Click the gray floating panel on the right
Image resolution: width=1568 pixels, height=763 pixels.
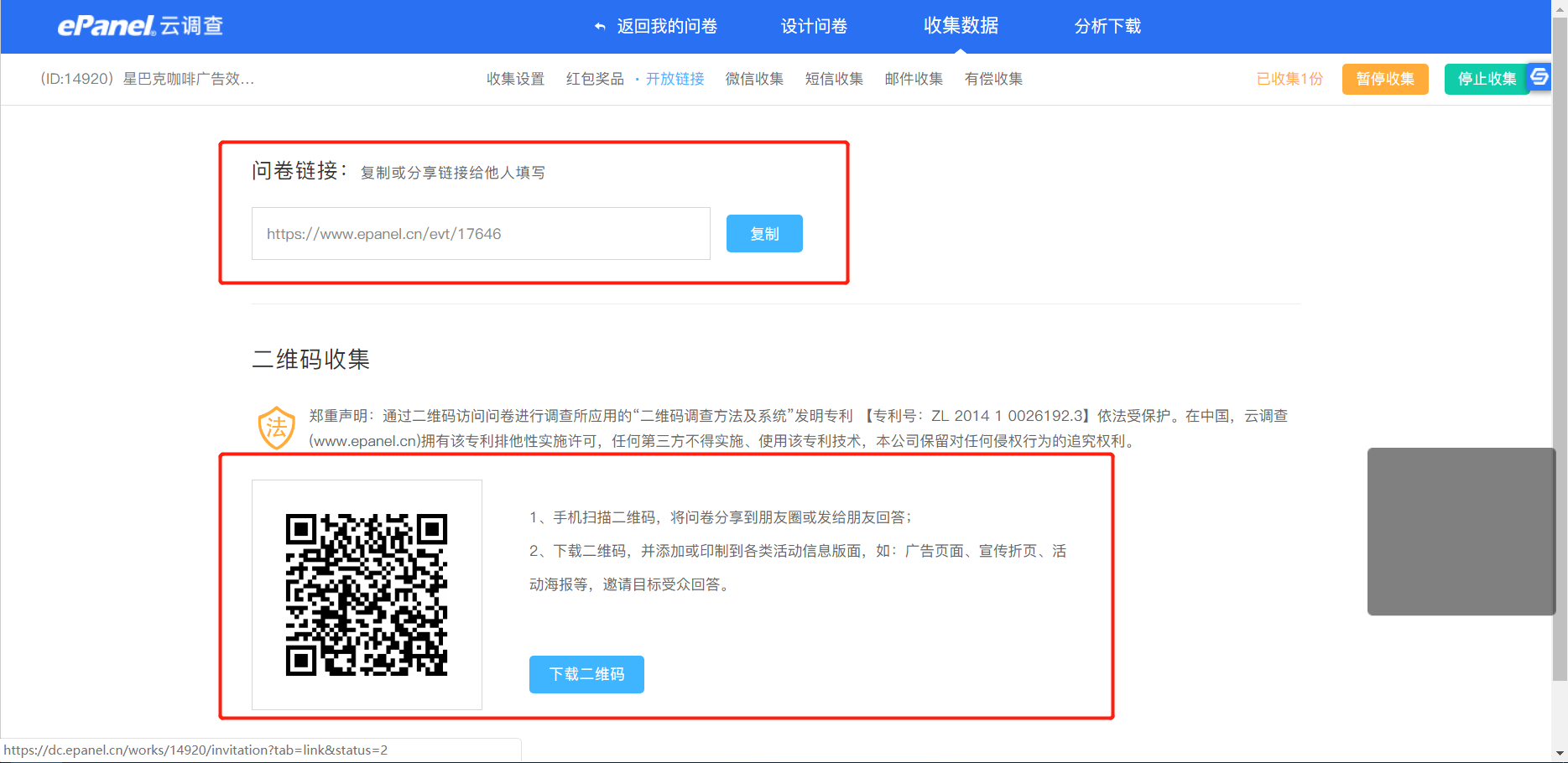click(x=1461, y=532)
